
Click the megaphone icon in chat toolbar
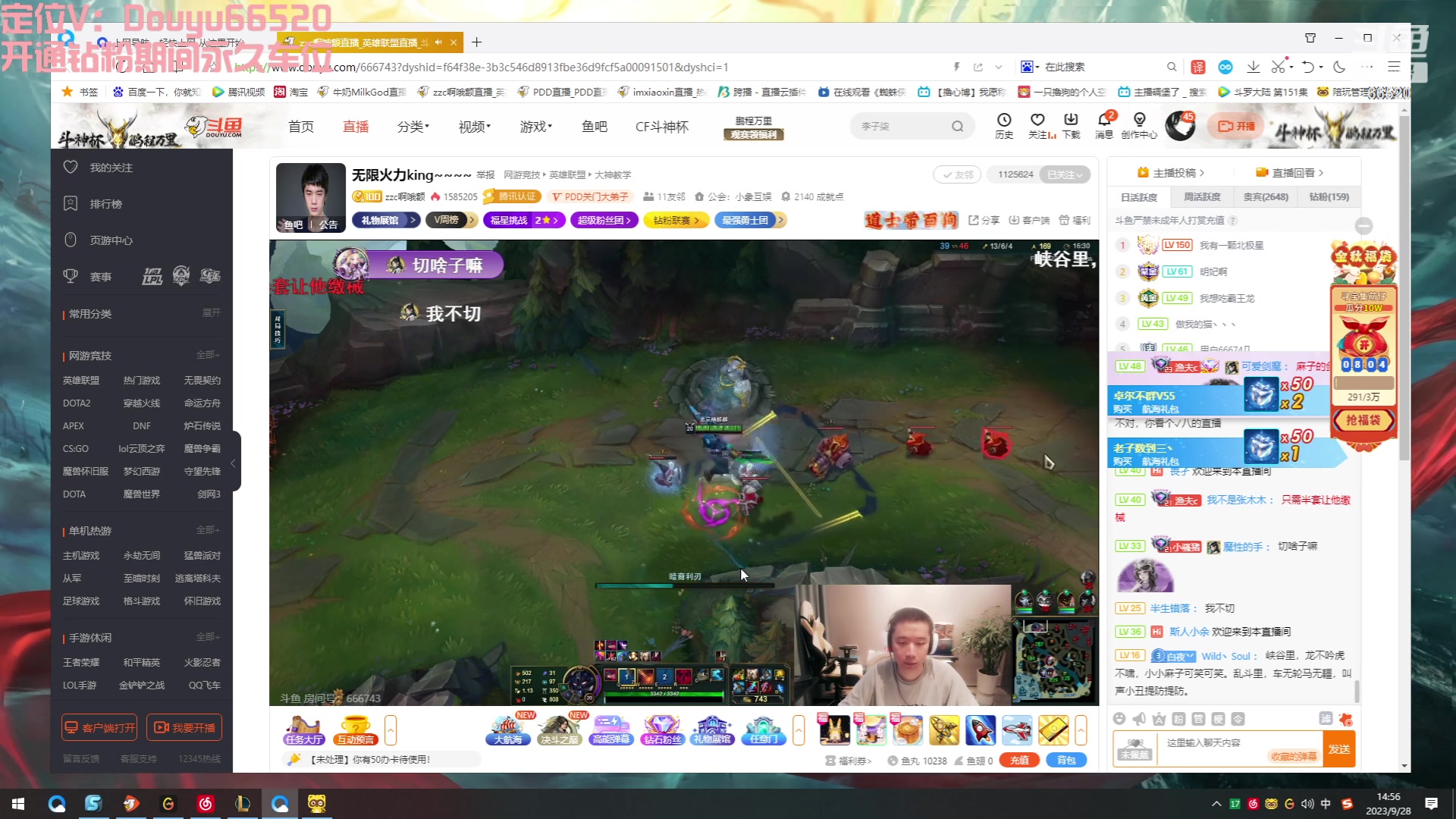[x=1139, y=719]
